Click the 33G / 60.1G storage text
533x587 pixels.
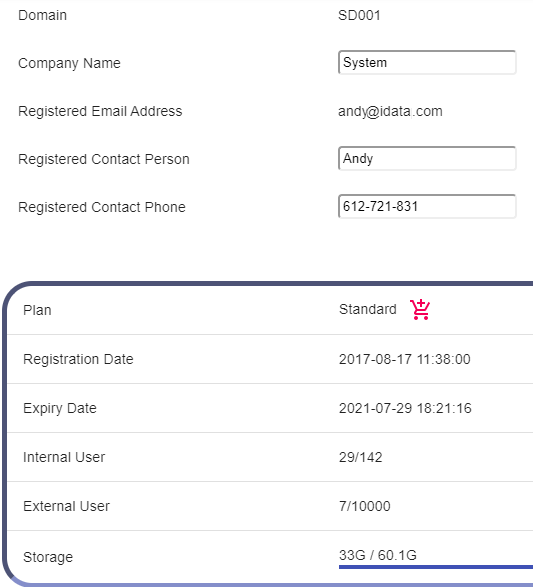378,555
